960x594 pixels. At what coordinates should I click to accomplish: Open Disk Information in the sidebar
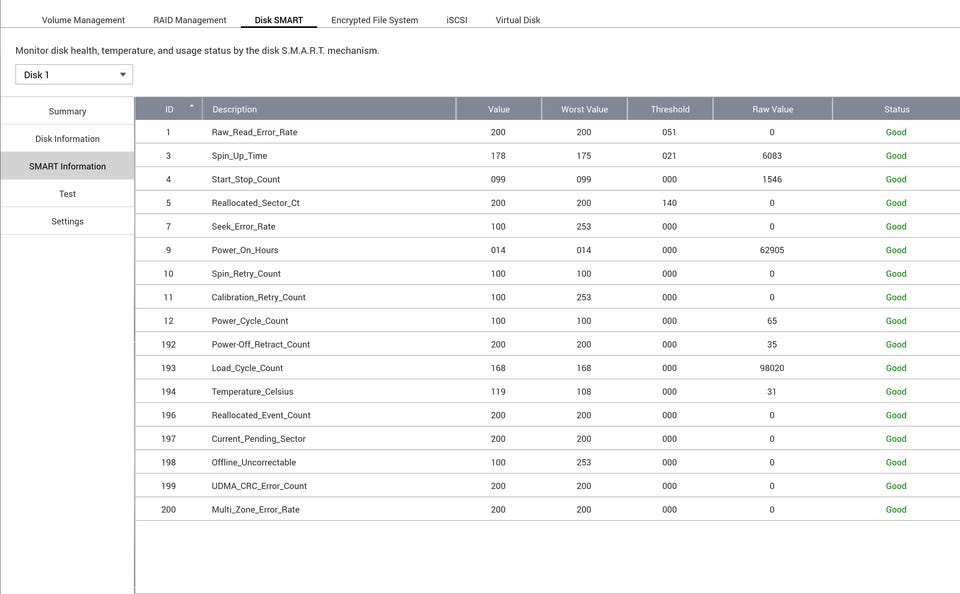coord(67,139)
